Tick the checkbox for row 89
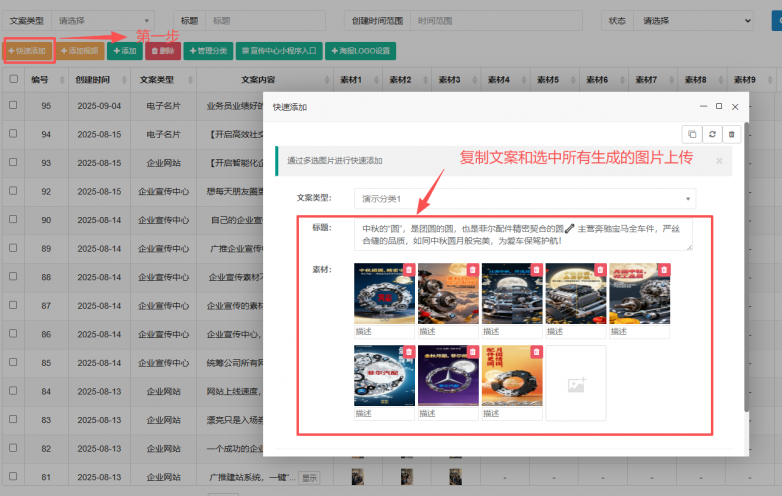 (x=13, y=248)
